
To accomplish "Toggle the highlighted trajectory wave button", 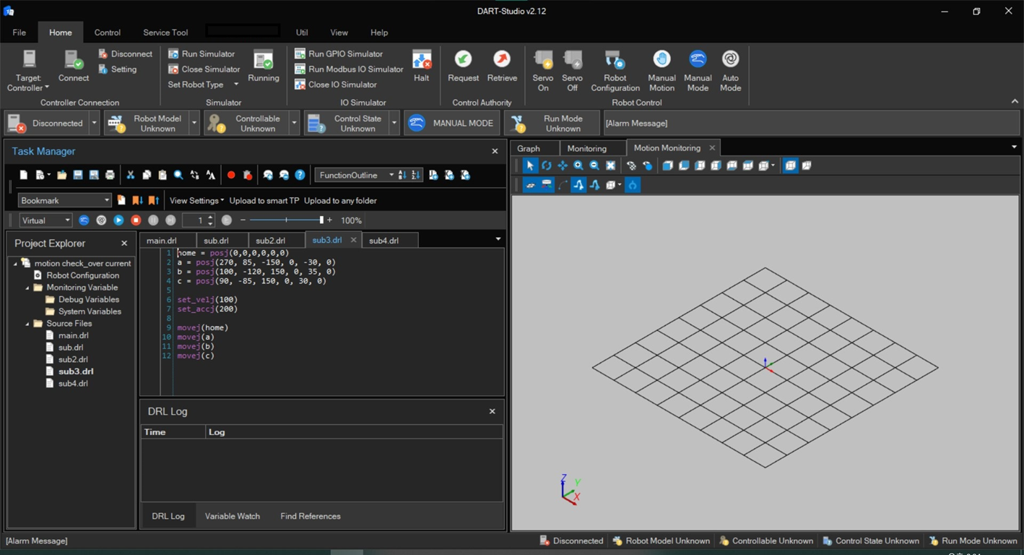I will tap(579, 185).
